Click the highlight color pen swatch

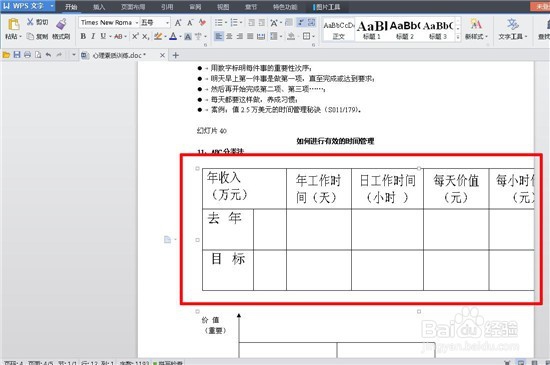coord(158,36)
